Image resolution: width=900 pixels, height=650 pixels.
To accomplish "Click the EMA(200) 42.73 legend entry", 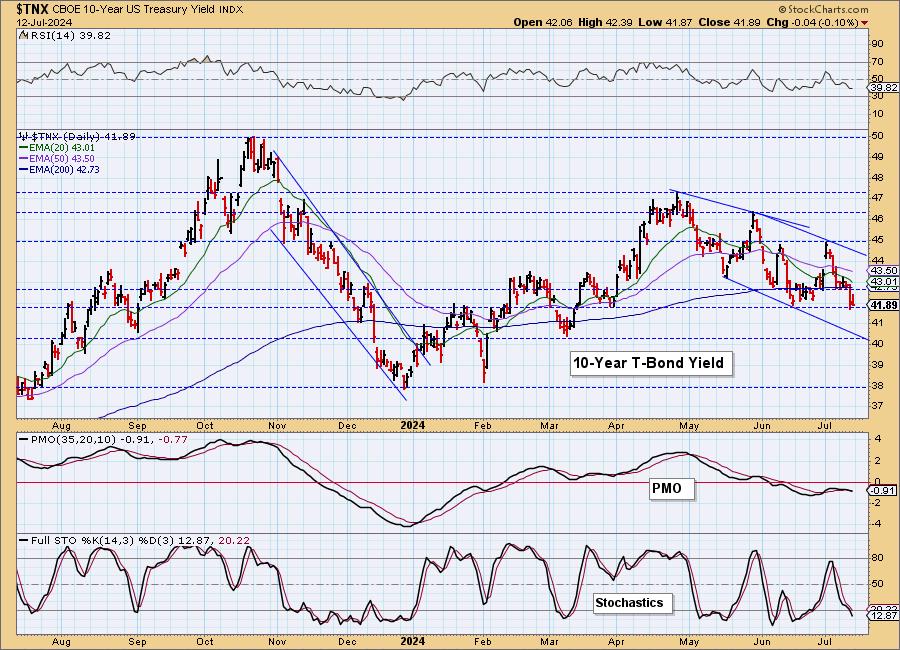I will pyautogui.click(x=64, y=169).
